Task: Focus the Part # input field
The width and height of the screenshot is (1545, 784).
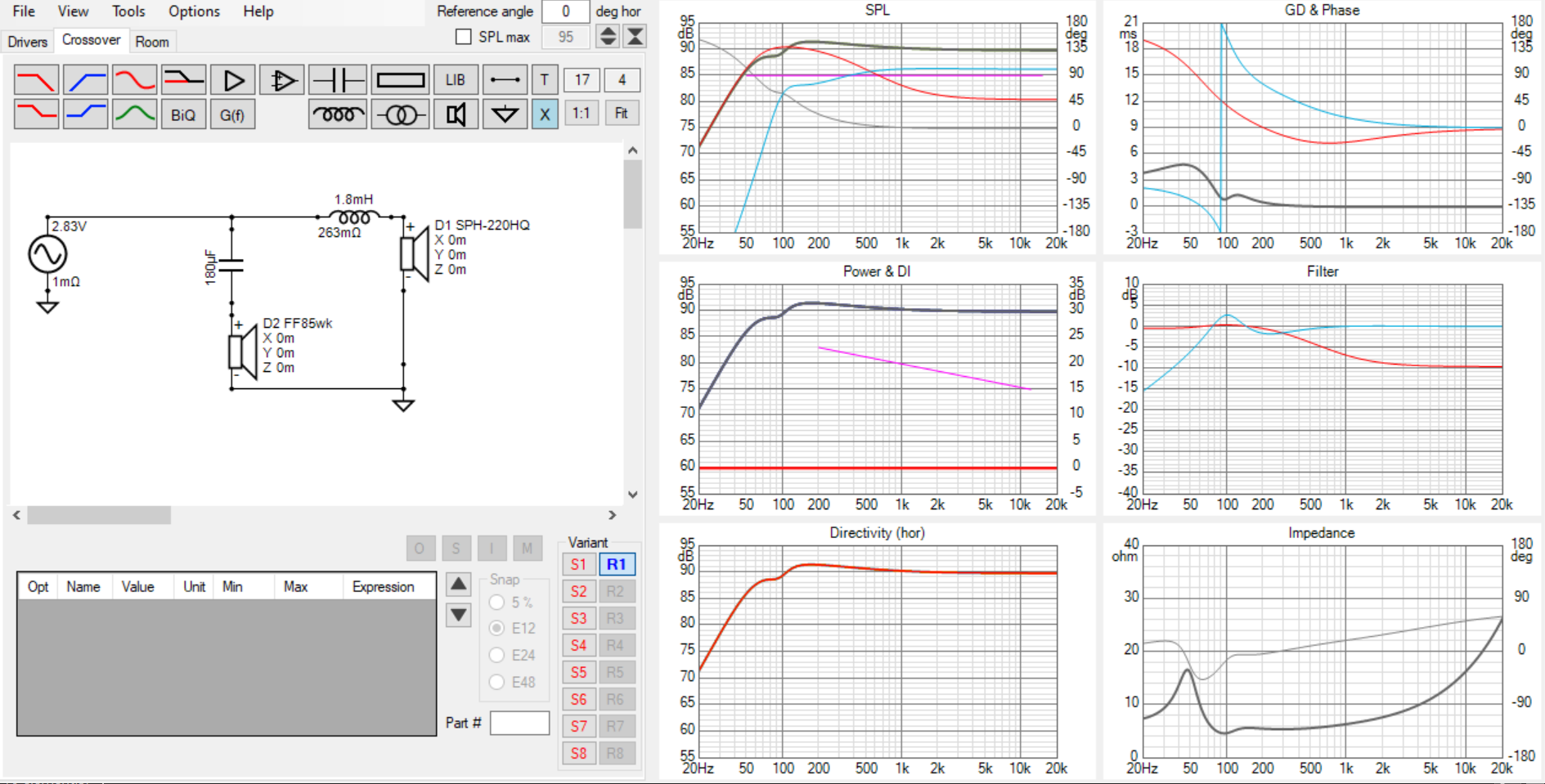Action: click(519, 723)
